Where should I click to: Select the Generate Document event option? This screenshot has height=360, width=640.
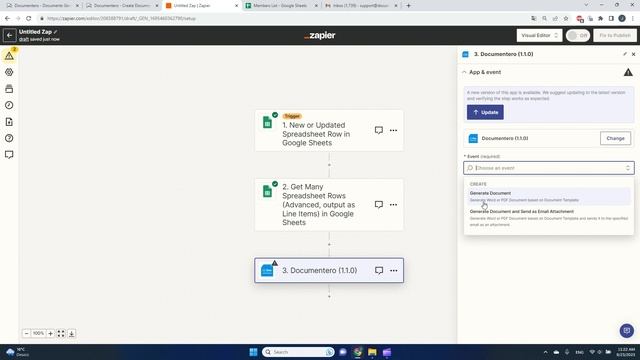pos(549,196)
